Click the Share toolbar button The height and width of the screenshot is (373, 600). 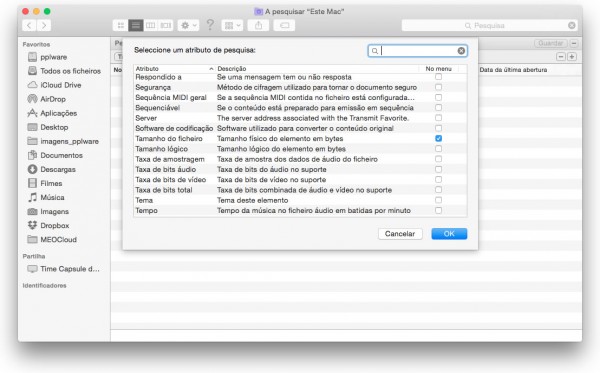click(259, 26)
